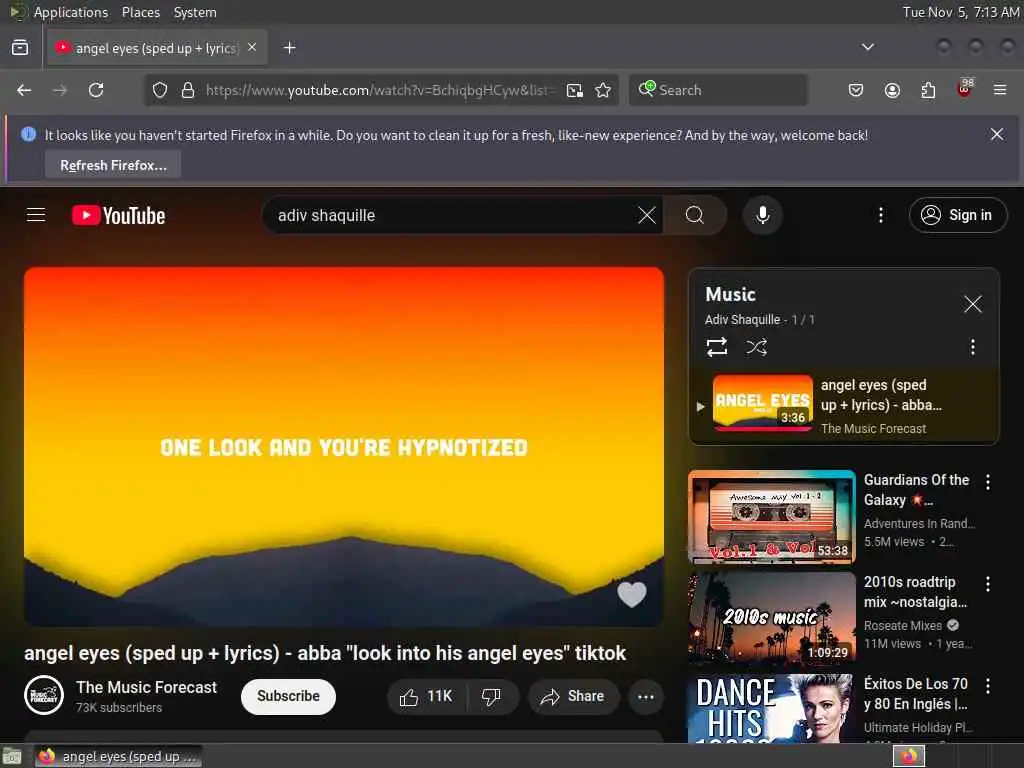Close the Music playlist panel
The height and width of the screenshot is (768, 1024).
[x=972, y=304]
